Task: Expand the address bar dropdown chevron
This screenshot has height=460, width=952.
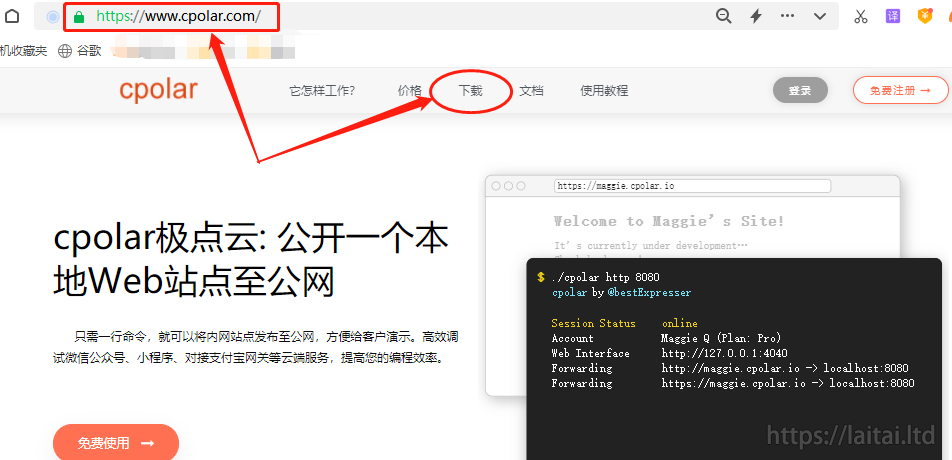Action: (x=820, y=16)
